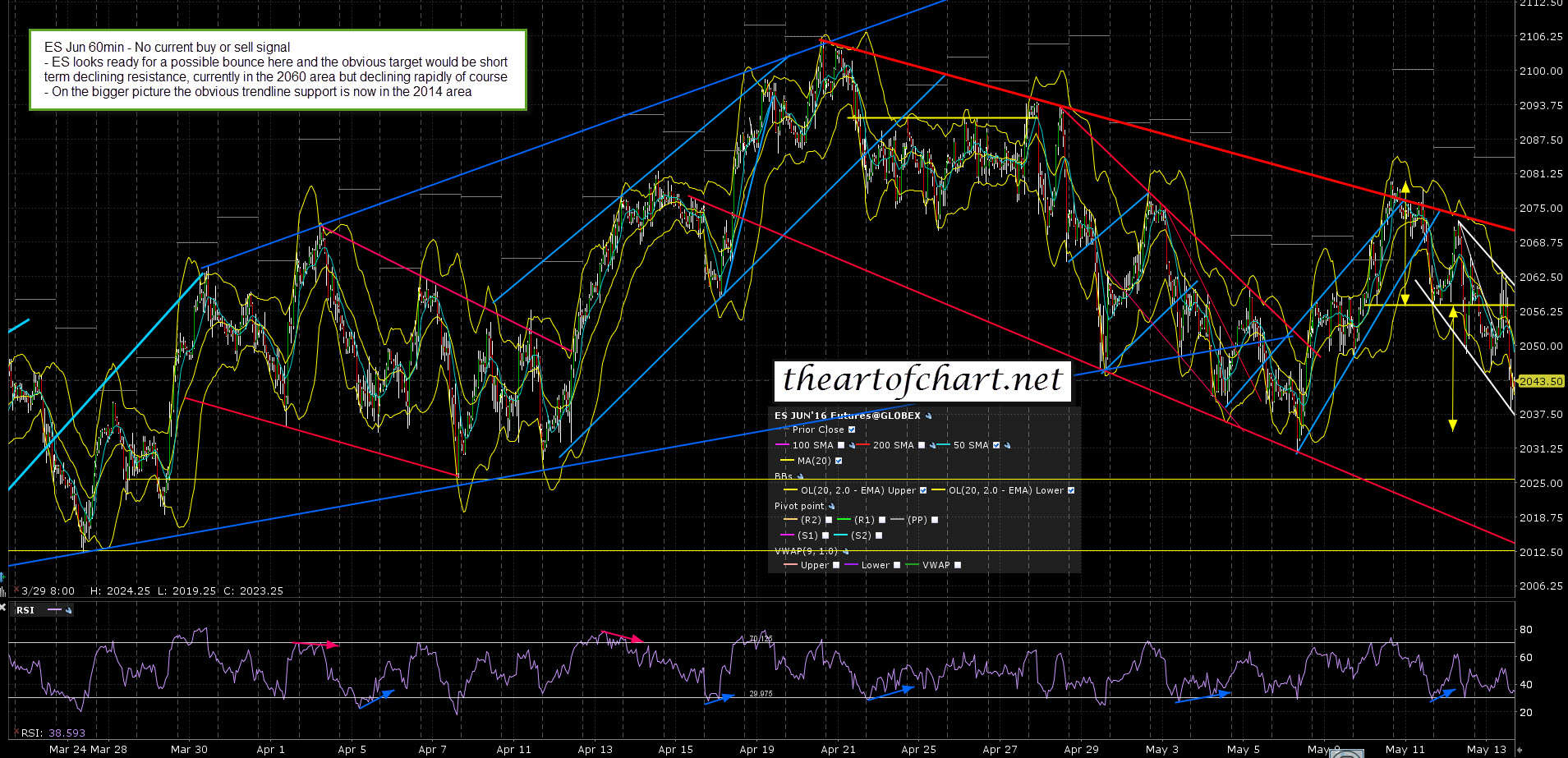Click the 100 SMA configure wrench icon
The image size is (1568, 758).
pyautogui.click(x=852, y=446)
